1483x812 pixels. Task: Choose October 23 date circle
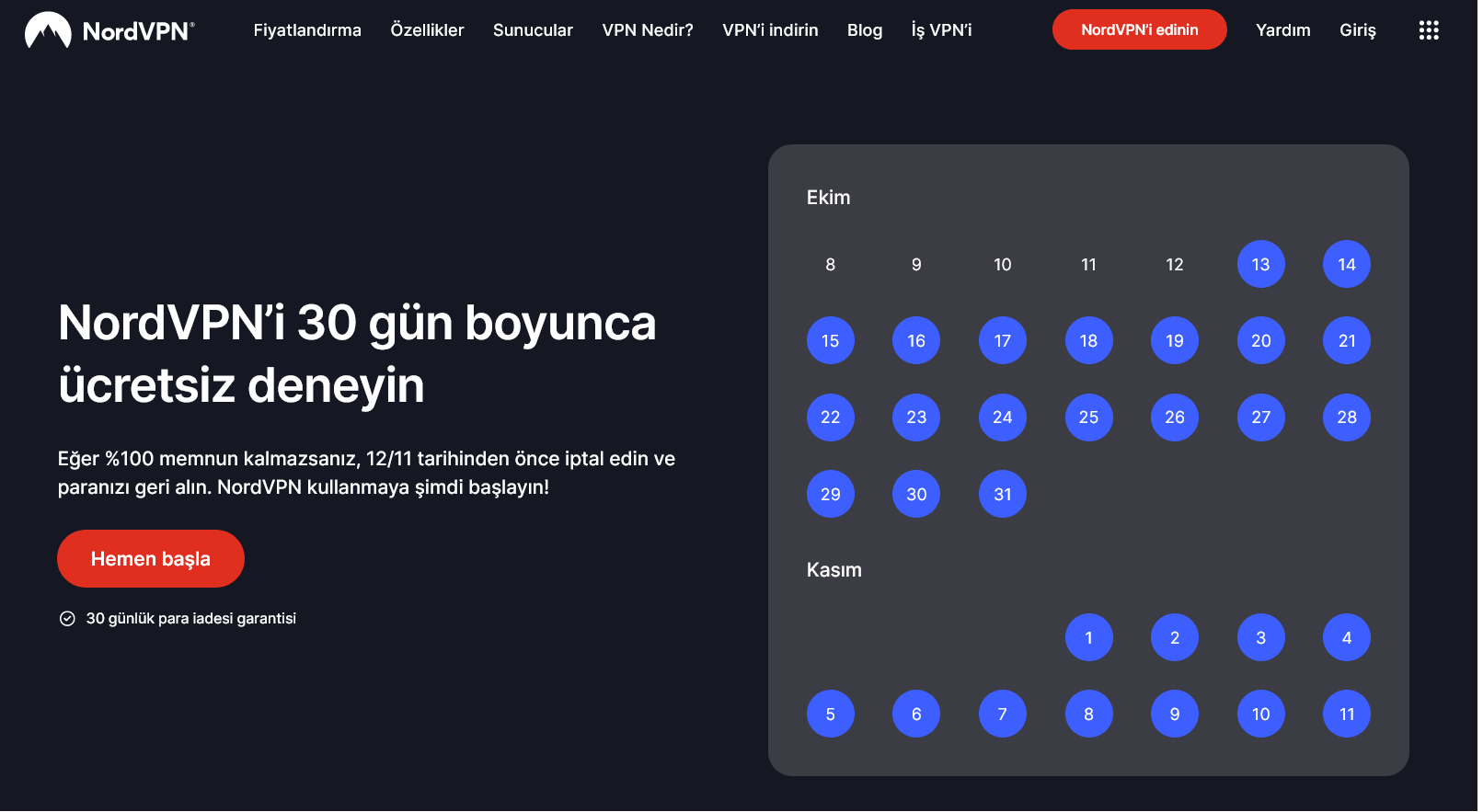pyautogui.click(x=916, y=417)
